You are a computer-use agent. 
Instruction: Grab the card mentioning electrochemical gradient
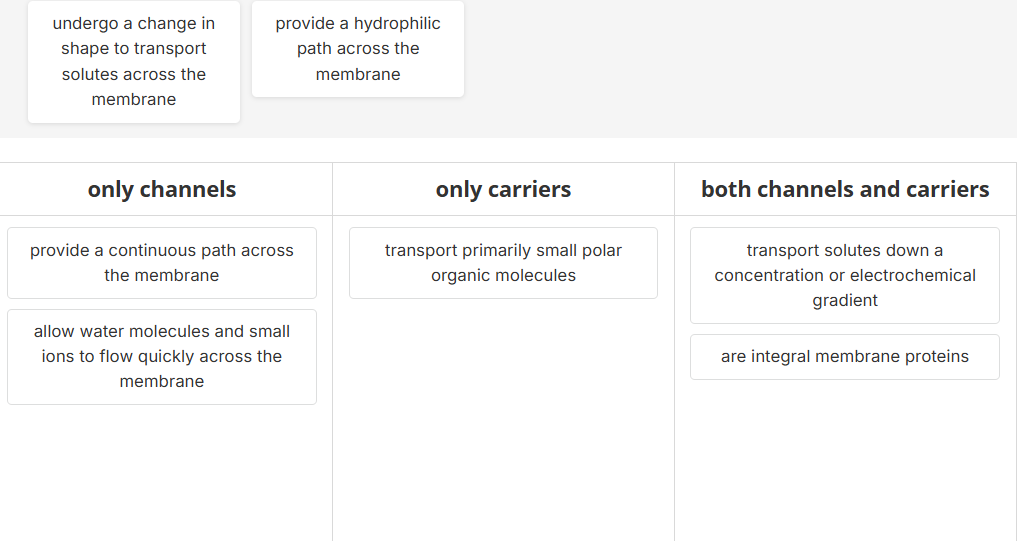click(845, 275)
